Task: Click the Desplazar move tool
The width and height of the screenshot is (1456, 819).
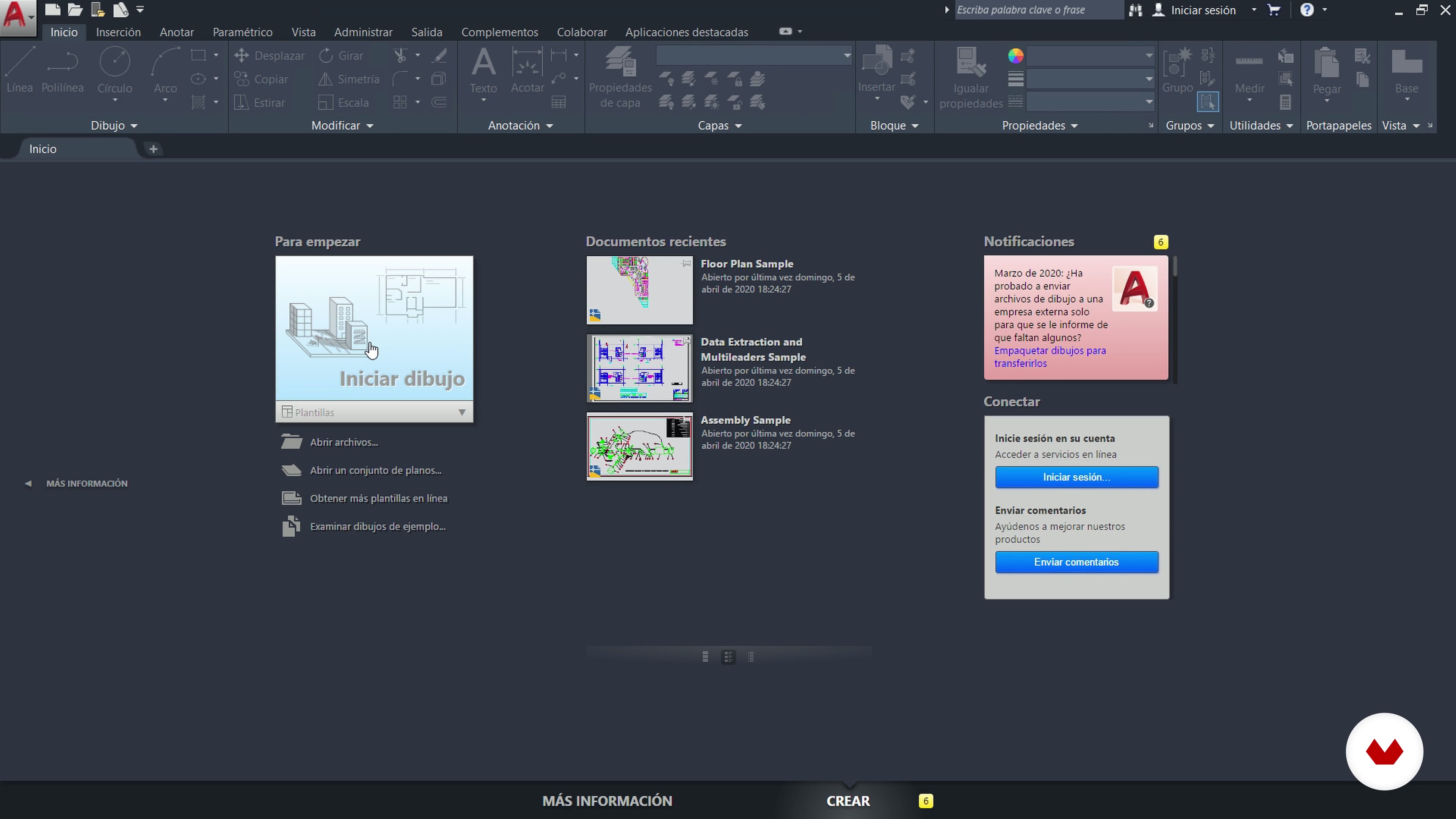Action: click(269, 55)
